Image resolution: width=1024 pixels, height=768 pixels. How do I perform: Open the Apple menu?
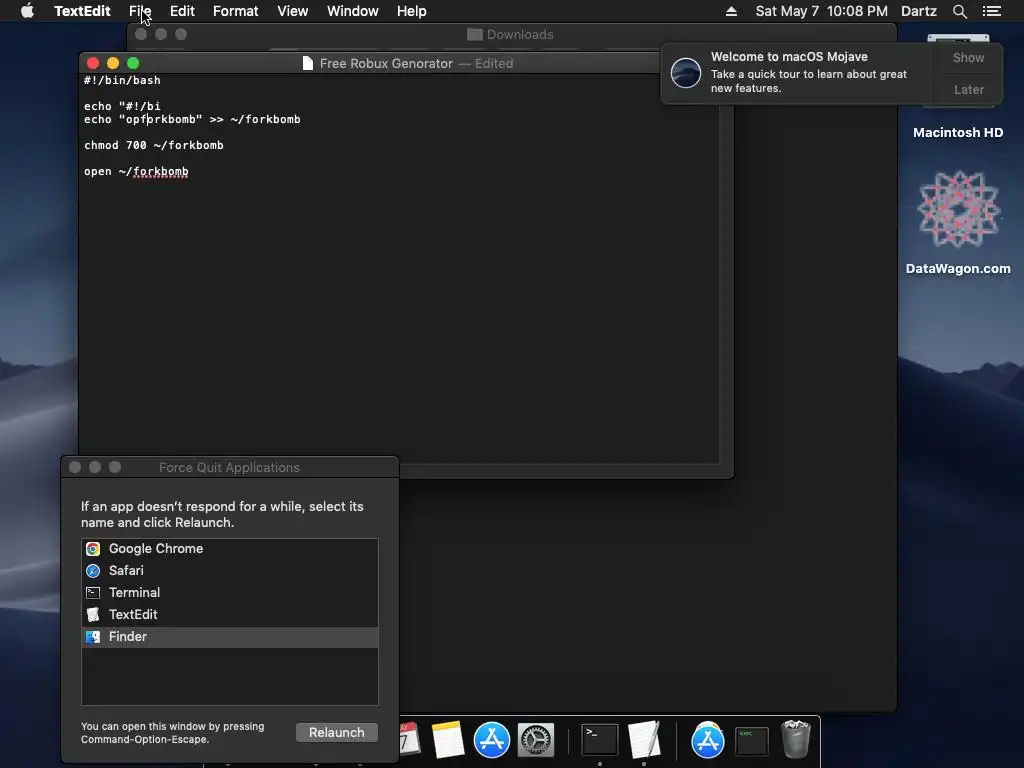[27, 11]
